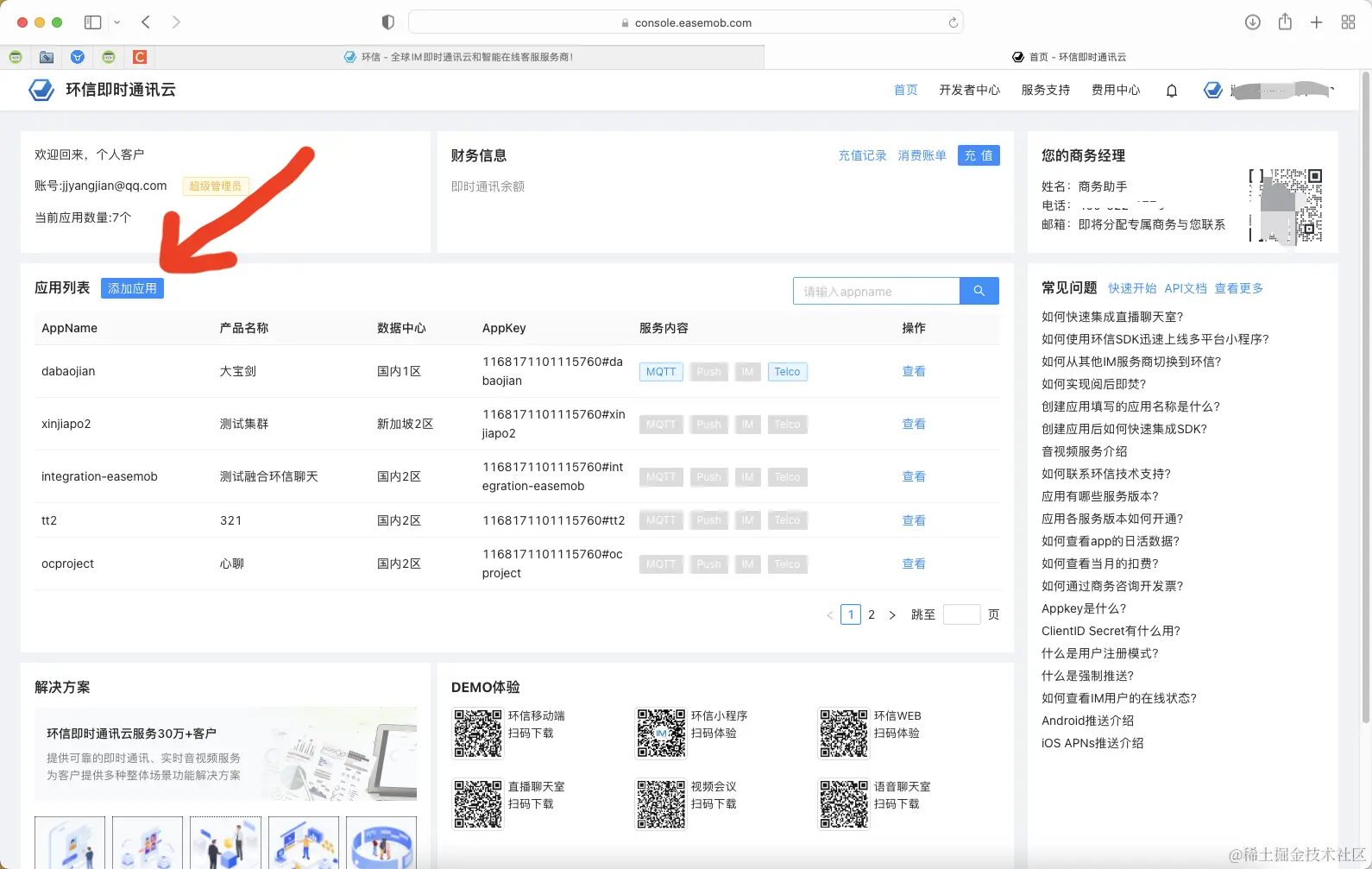
Task: Open FAQ Android推送介绍
Action: (1088, 721)
